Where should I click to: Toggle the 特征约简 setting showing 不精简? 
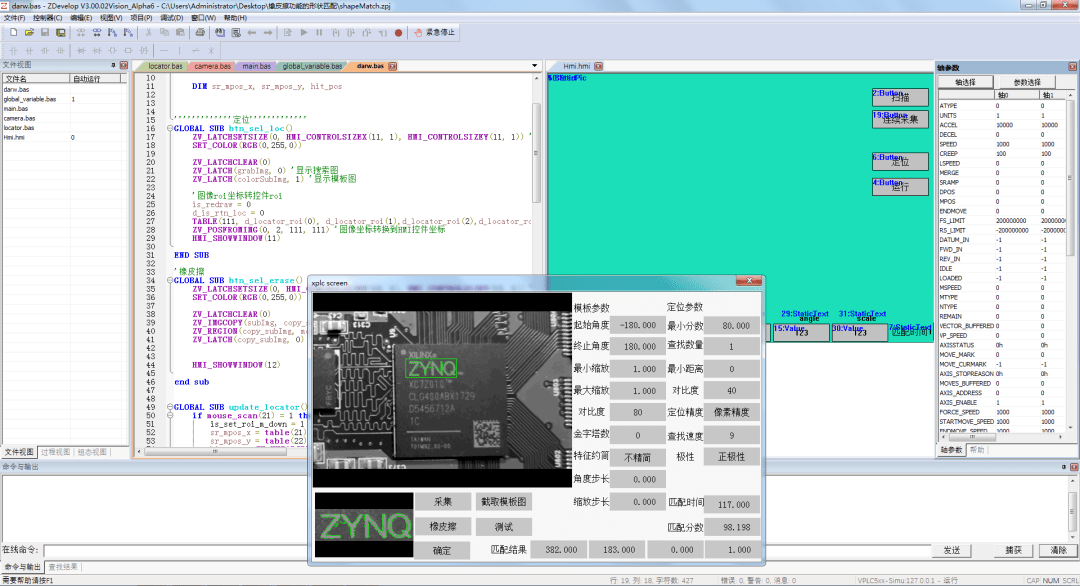pyautogui.click(x=637, y=457)
